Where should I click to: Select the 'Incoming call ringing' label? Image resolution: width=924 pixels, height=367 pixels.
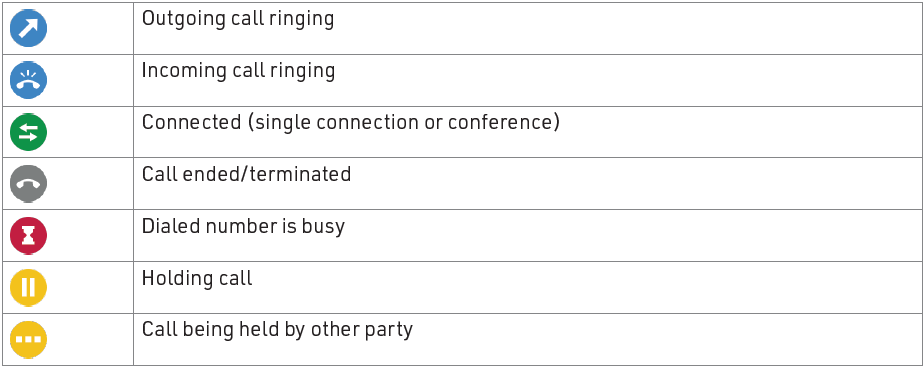point(239,71)
